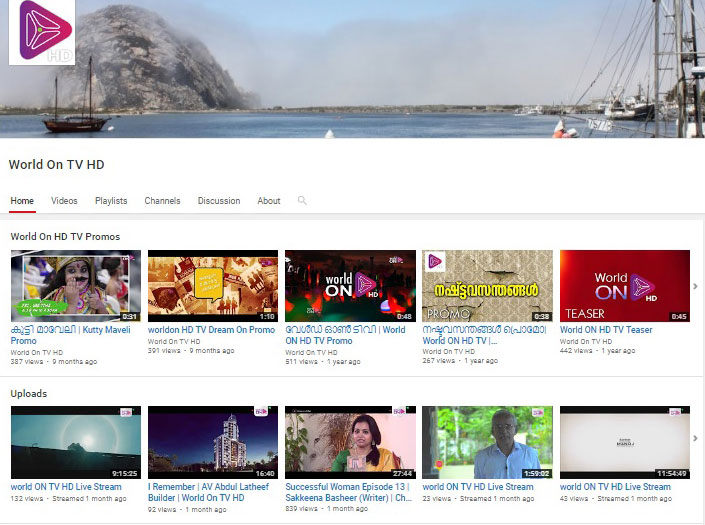Open Live Stream title with 132 views
Image resolution: width=705 pixels, height=525 pixels.
point(66,487)
